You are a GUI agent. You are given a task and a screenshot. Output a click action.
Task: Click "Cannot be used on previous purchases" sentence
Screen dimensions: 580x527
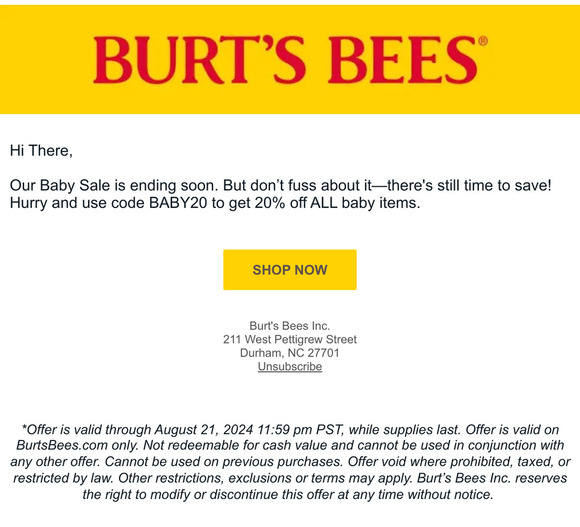(224, 462)
